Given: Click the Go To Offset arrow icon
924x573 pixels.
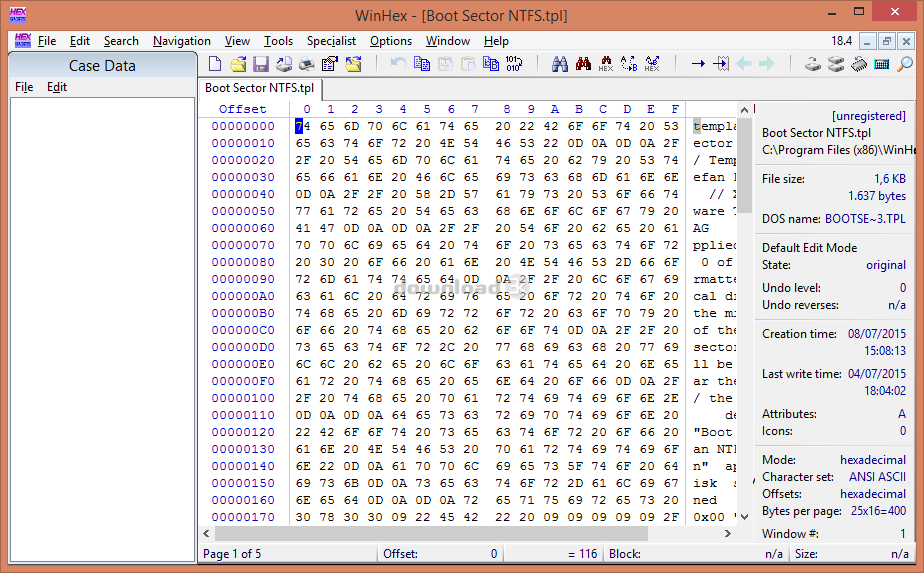Looking at the screenshot, I should 698,64.
